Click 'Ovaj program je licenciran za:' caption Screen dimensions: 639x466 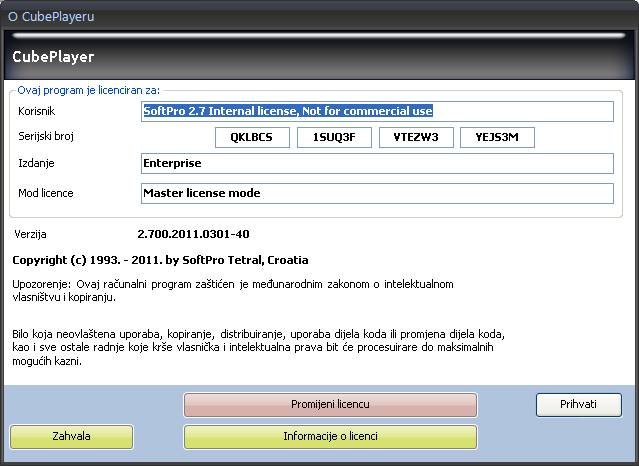click(x=88, y=90)
